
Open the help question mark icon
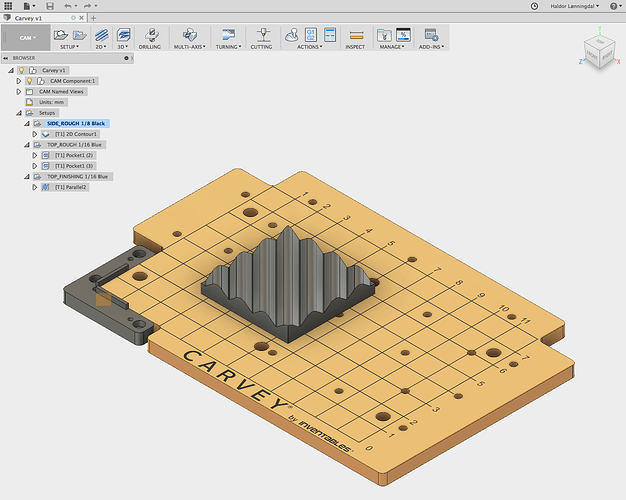click(x=614, y=6)
